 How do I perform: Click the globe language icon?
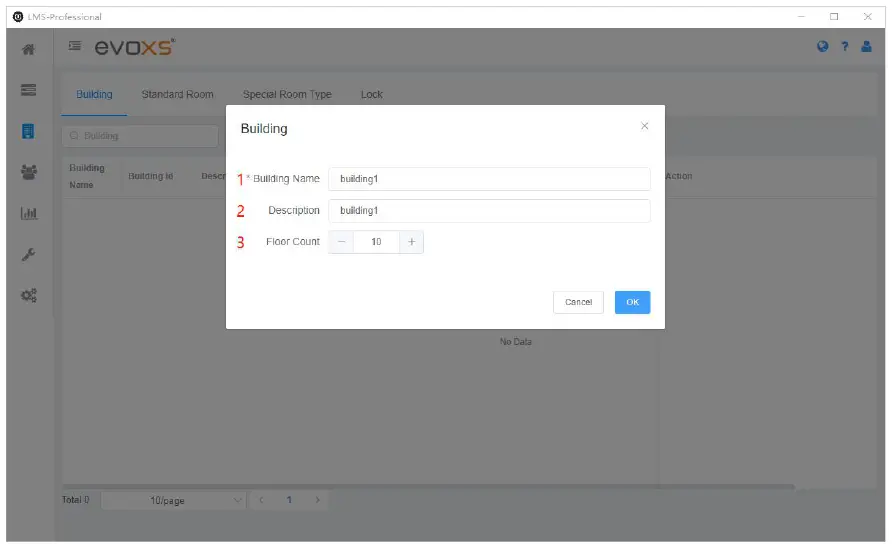pyautogui.click(x=822, y=47)
